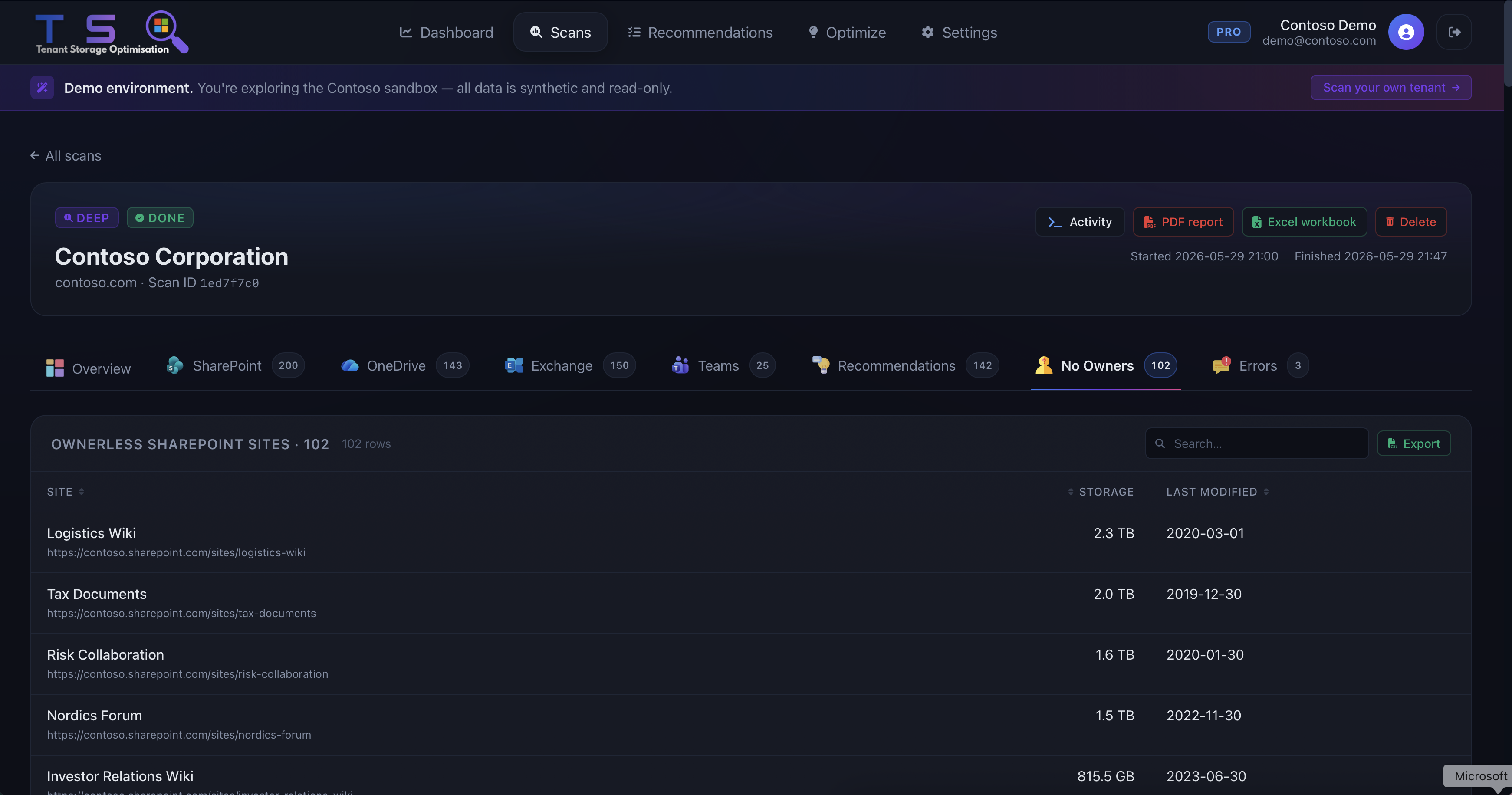Click the 2.3 TB storage value
The height and width of the screenshot is (795, 1512).
1114,533
